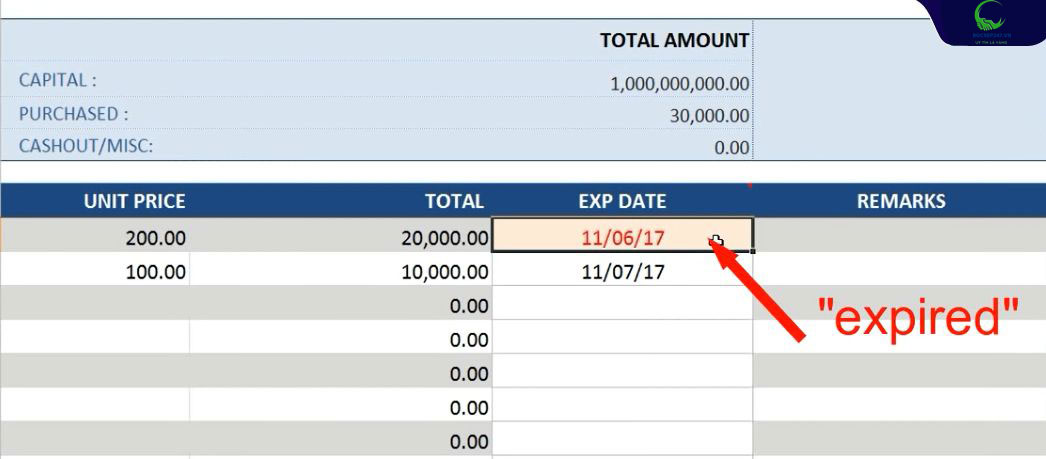Click the REMARKS column header

click(x=900, y=201)
